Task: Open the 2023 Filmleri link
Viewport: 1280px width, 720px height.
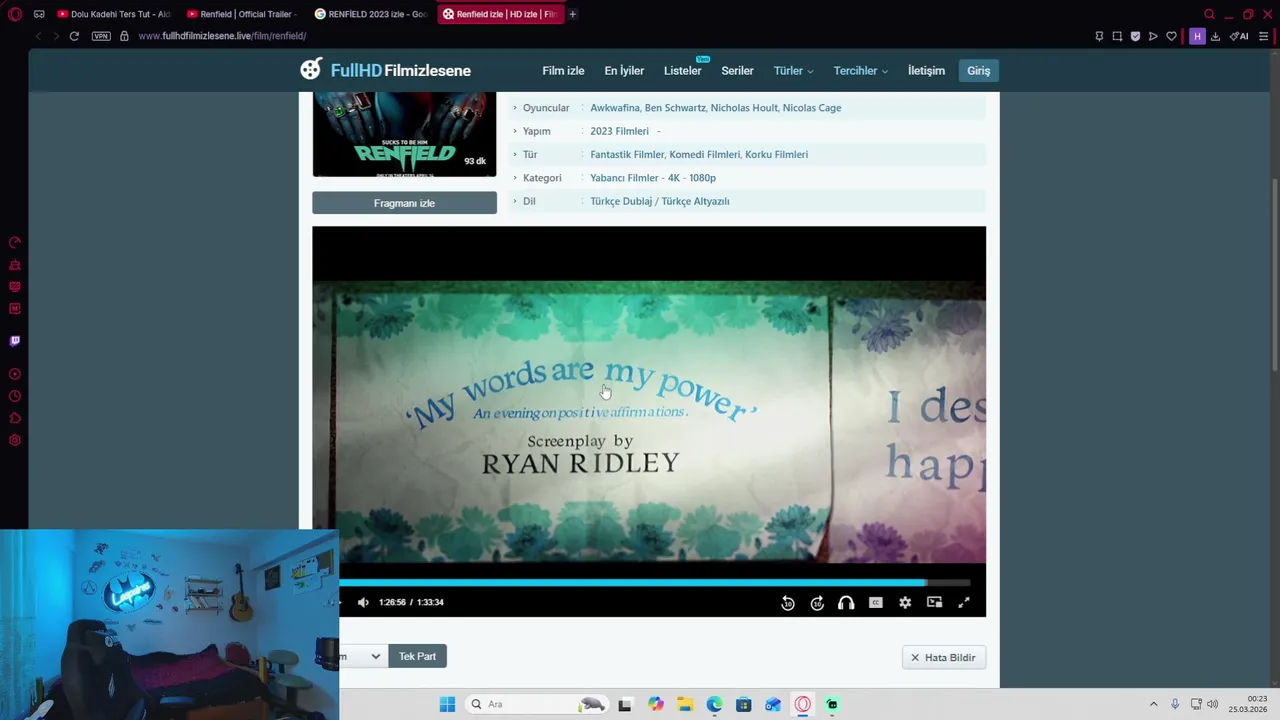Action: 619,131
